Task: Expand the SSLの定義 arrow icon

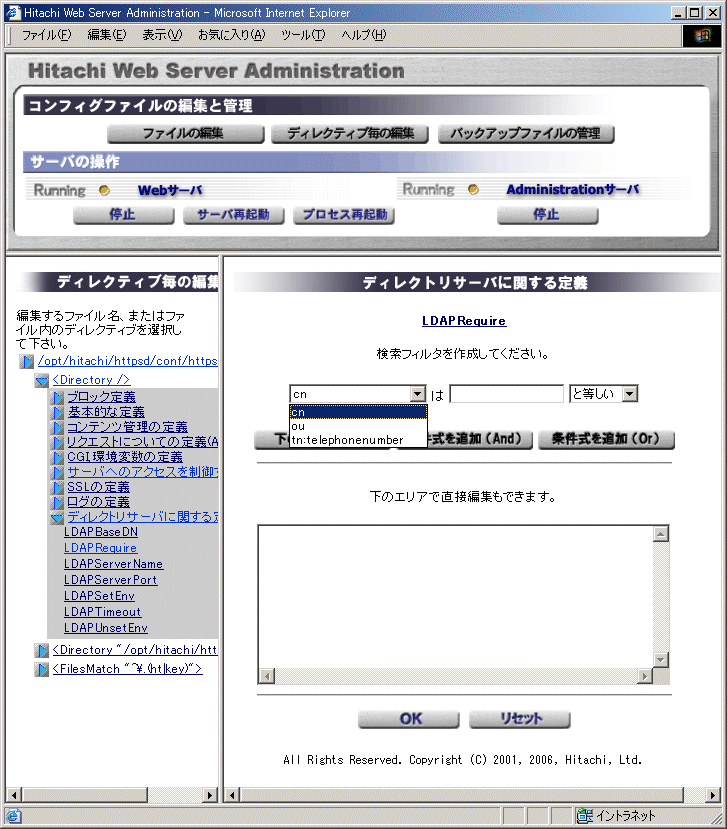Action: coord(57,487)
